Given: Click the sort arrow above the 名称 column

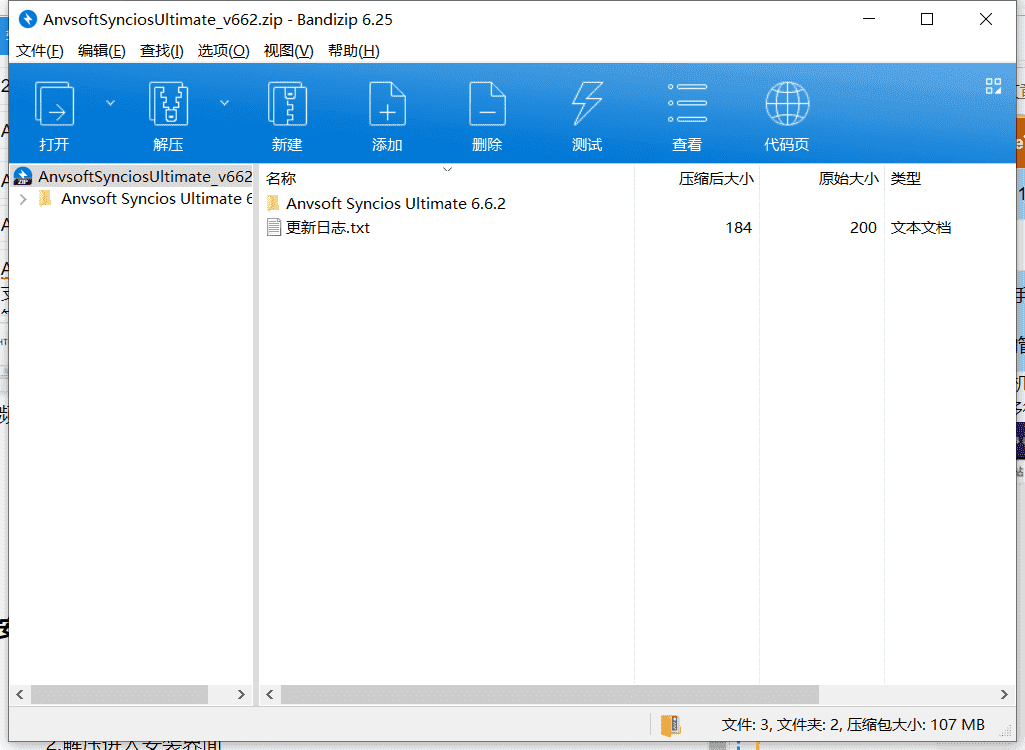Looking at the screenshot, I should point(448,169).
